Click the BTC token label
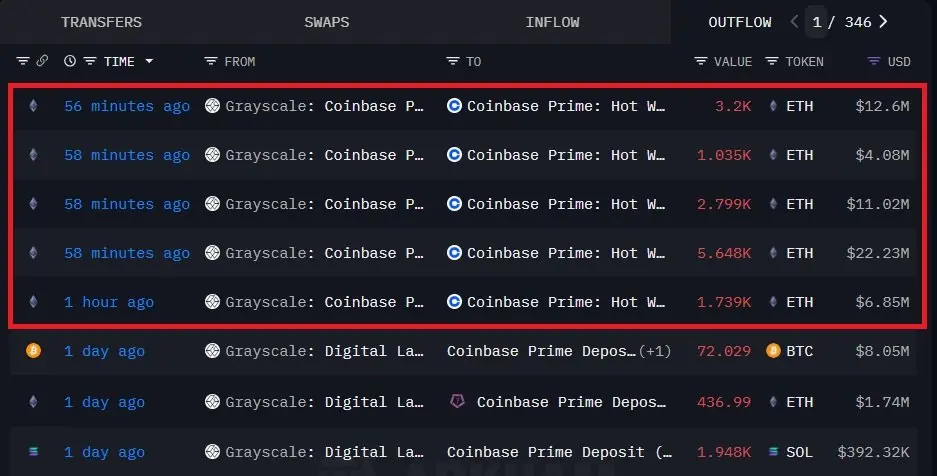The image size is (937, 476). pos(800,351)
